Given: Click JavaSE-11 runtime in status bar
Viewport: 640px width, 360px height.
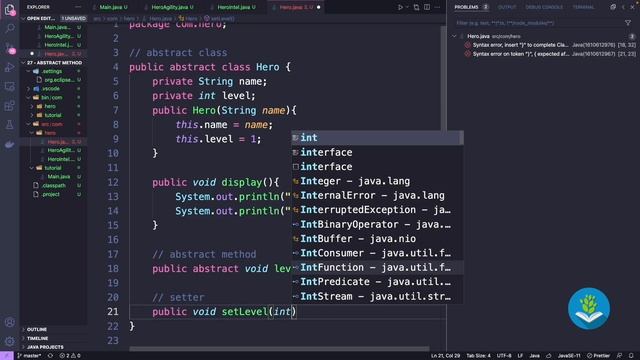Looking at the screenshot, I should click(x=569, y=356).
